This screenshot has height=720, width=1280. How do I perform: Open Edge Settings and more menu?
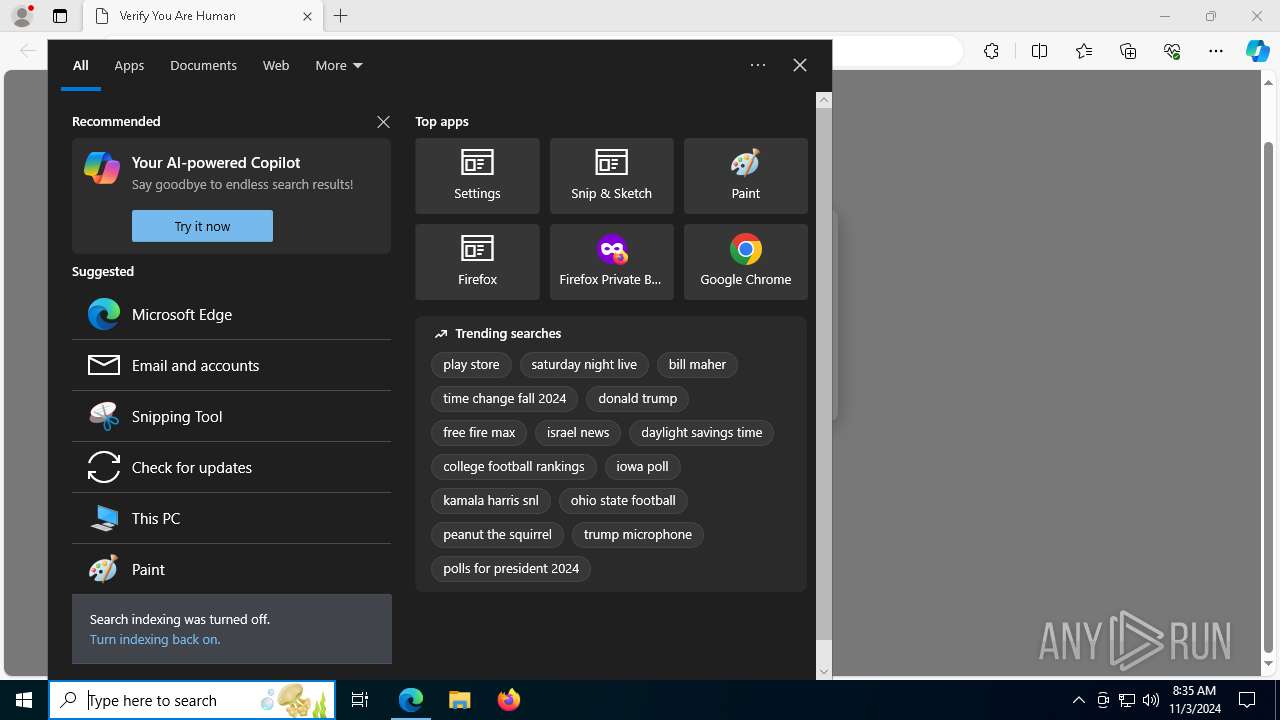point(1216,51)
